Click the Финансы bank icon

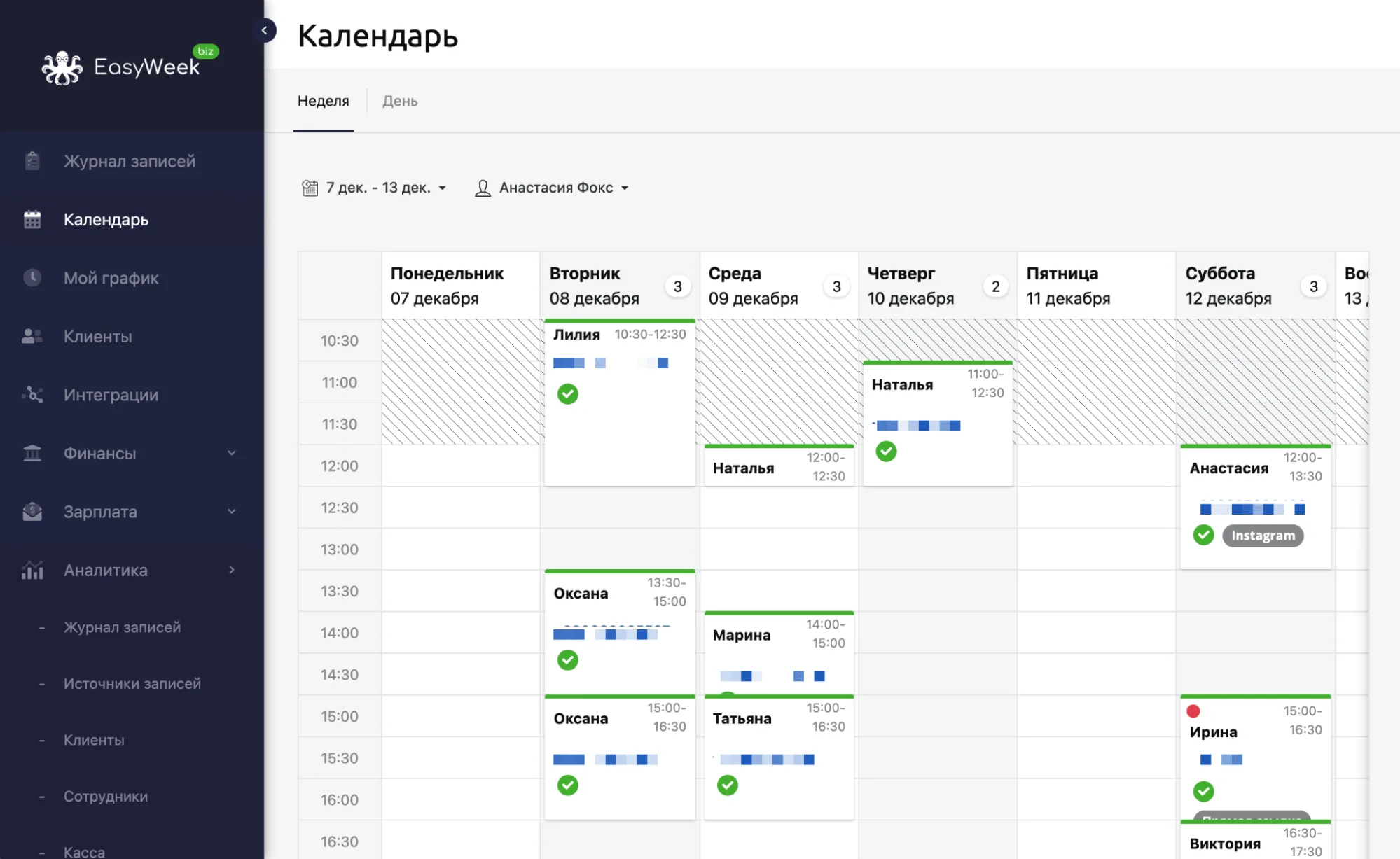[32, 454]
